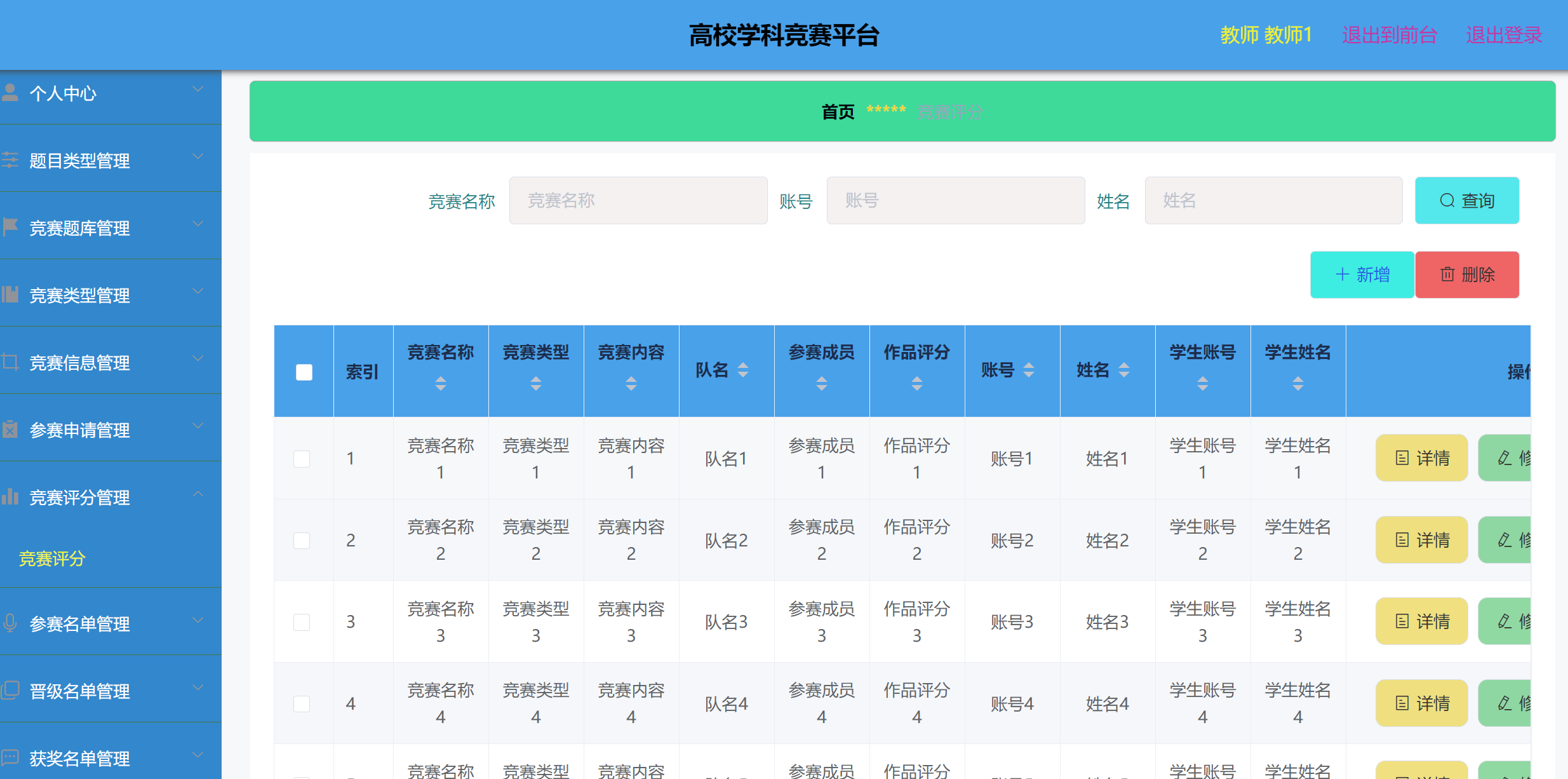This screenshot has height=779, width=1568.
Task: Click the 退出到前台 link
Action: 1390,35
